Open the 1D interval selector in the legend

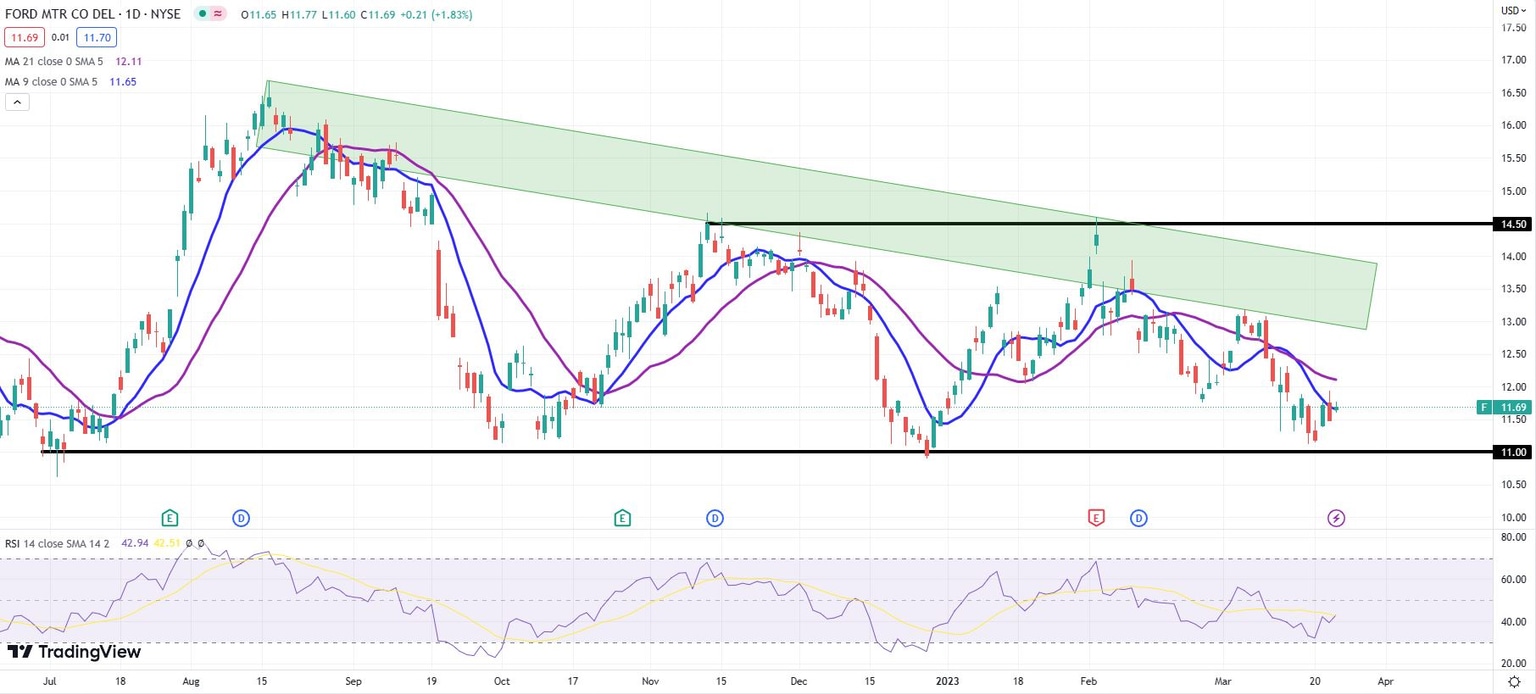[131, 14]
